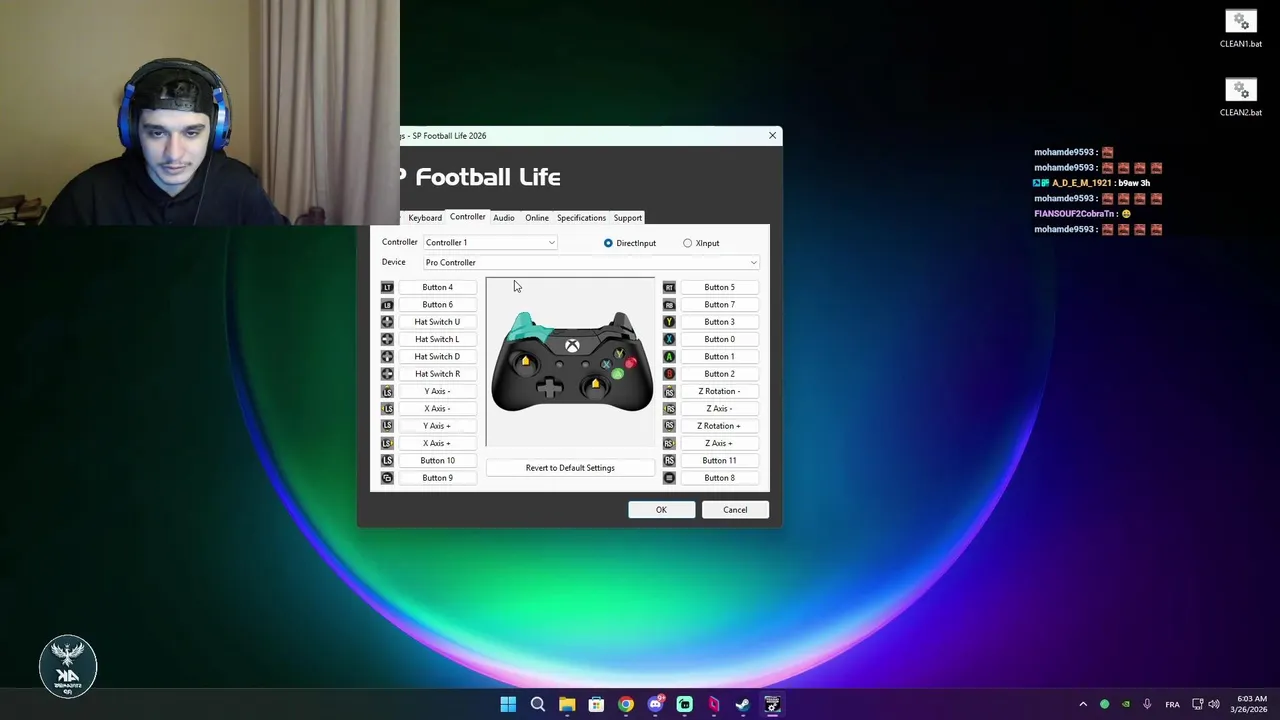Image resolution: width=1280 pixels, height=720 pixels.
Task: Click the Cancel button
Action: click(x=735, y=510)
